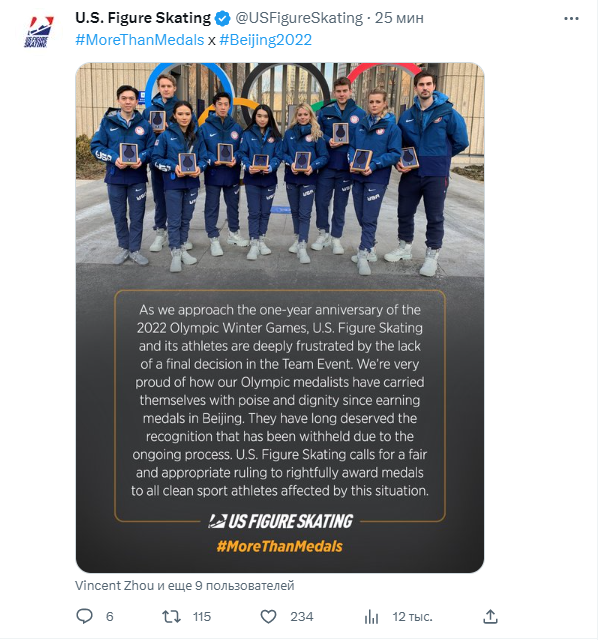Viewport: 602px width, 640px height.
Task: Open the #MoreThanMedals hashtag link
Action: point(140,40)
